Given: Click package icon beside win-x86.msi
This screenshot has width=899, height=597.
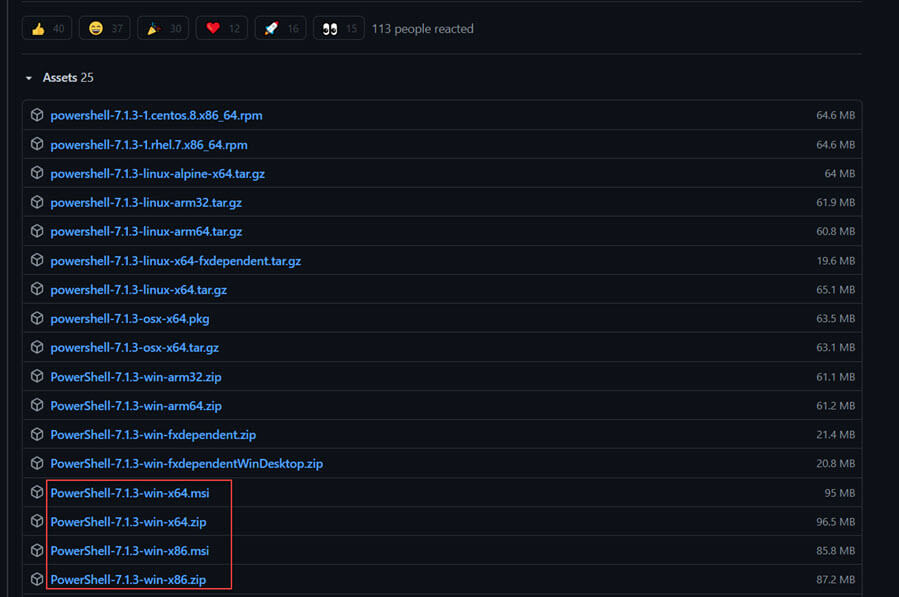Looking at the screenshot, I should click(37, 550).
